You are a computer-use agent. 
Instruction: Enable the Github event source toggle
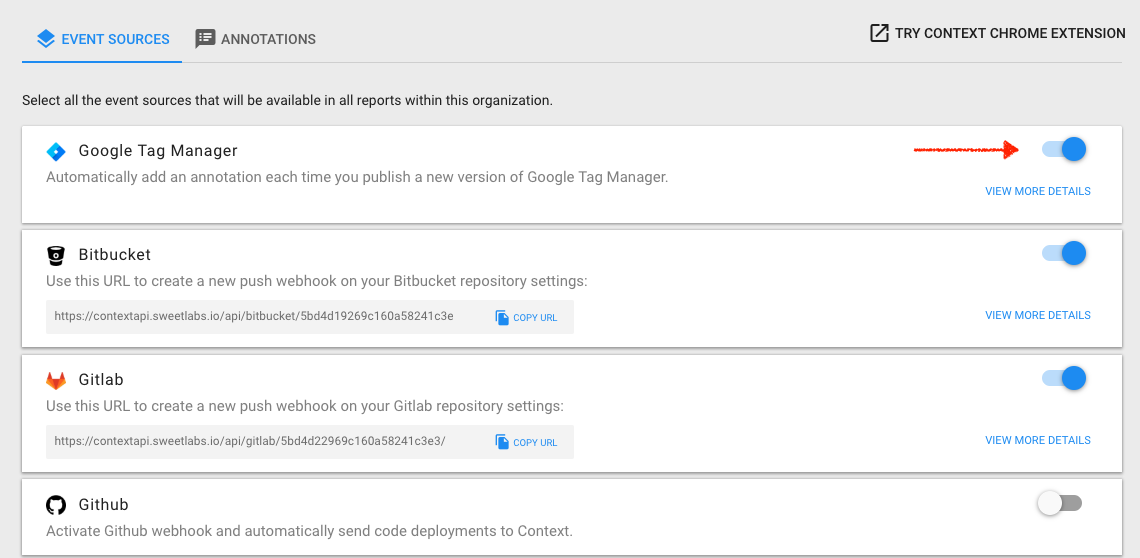click(1060, 503)
